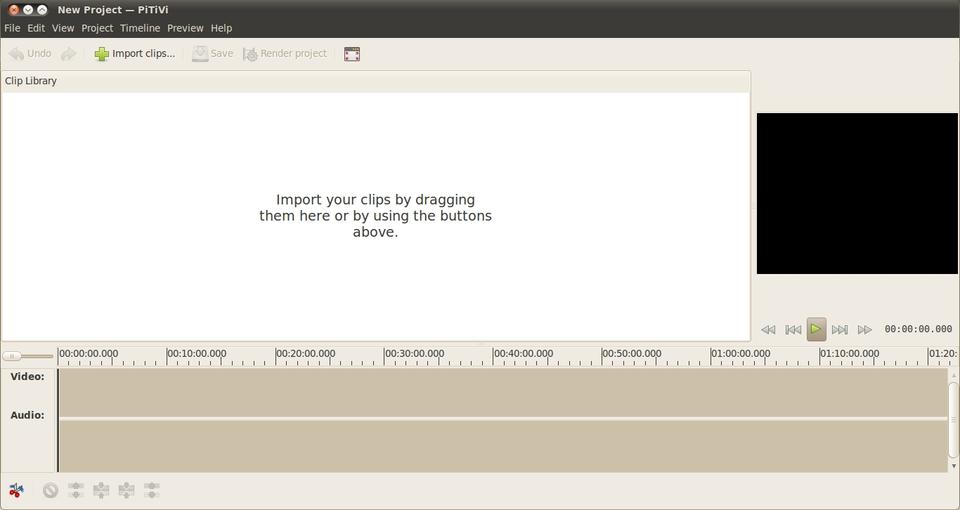The image size is (960, 510).
Task: Open the Help menu
Action: 222,28
